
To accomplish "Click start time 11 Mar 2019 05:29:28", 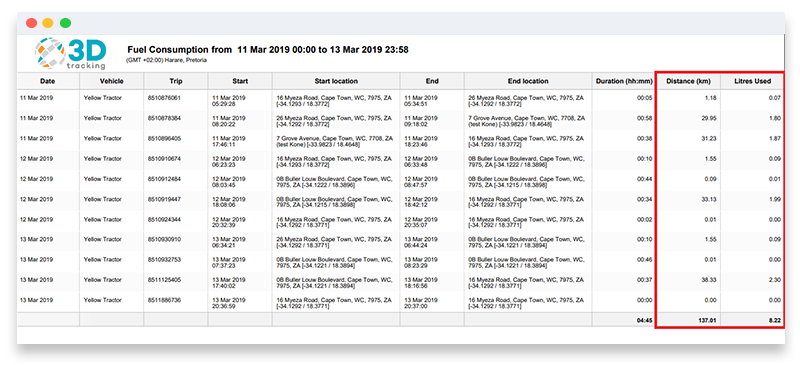I will pyautogui.click(x=229, y=101).
